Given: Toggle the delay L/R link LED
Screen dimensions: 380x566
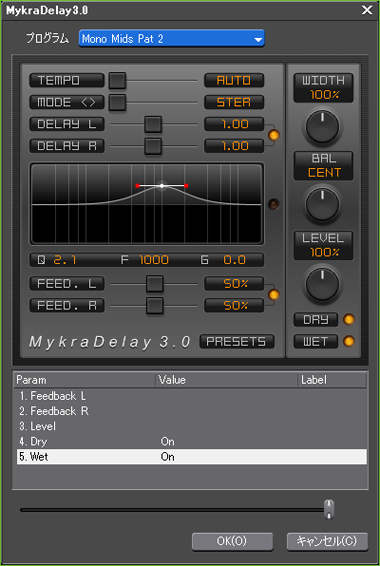Looking at the screenshot, I should (x=274, y=135).
